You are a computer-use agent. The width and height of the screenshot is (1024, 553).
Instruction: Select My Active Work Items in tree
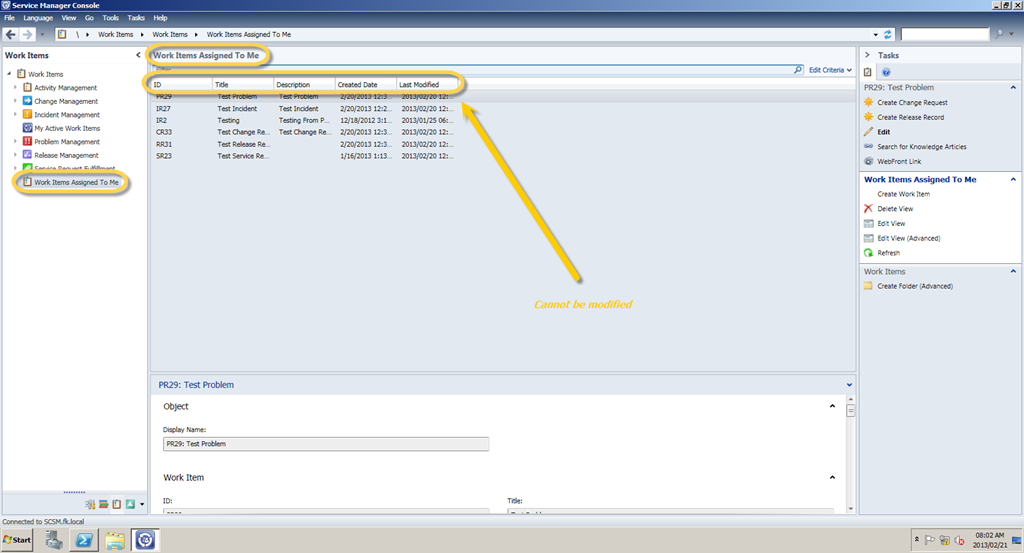pos(67,128)
